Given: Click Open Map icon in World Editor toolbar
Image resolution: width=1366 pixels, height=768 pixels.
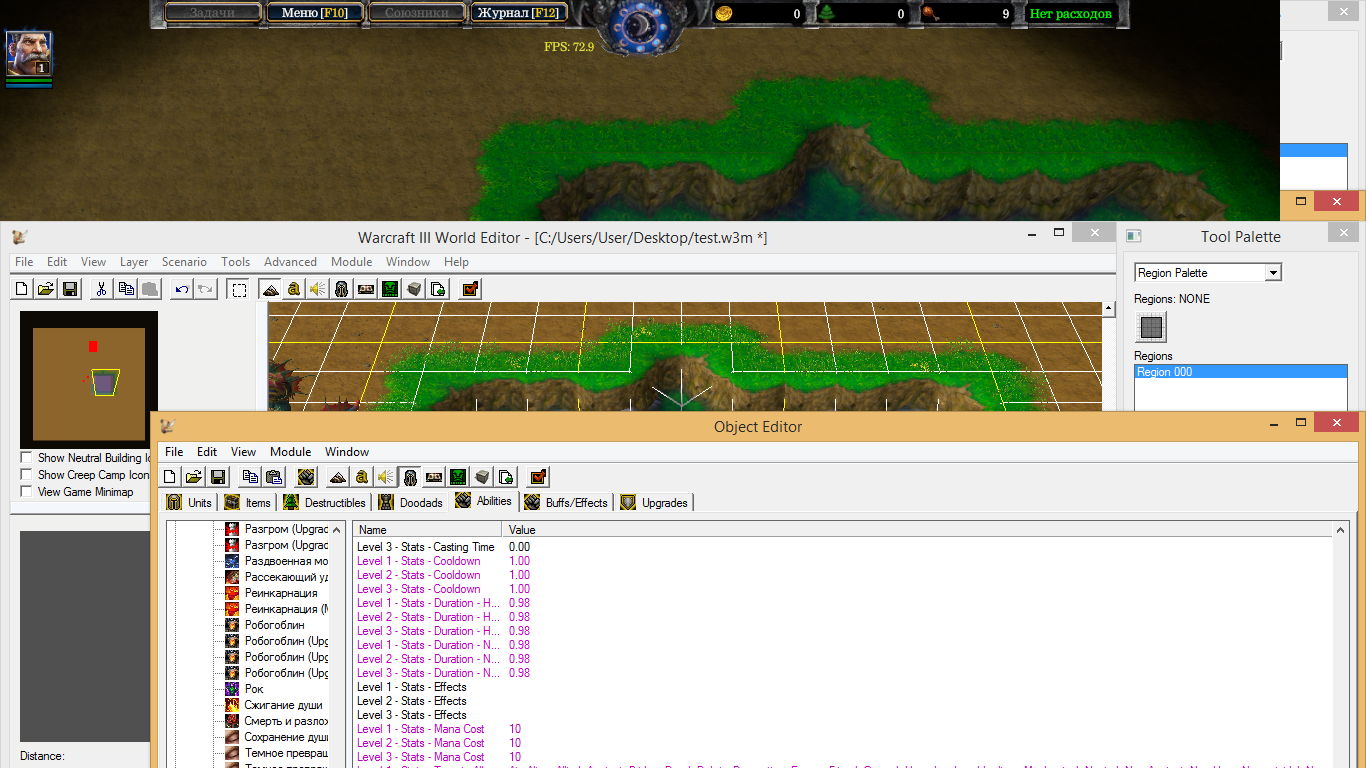Looking at the screenshot, I should click(46, 289).
